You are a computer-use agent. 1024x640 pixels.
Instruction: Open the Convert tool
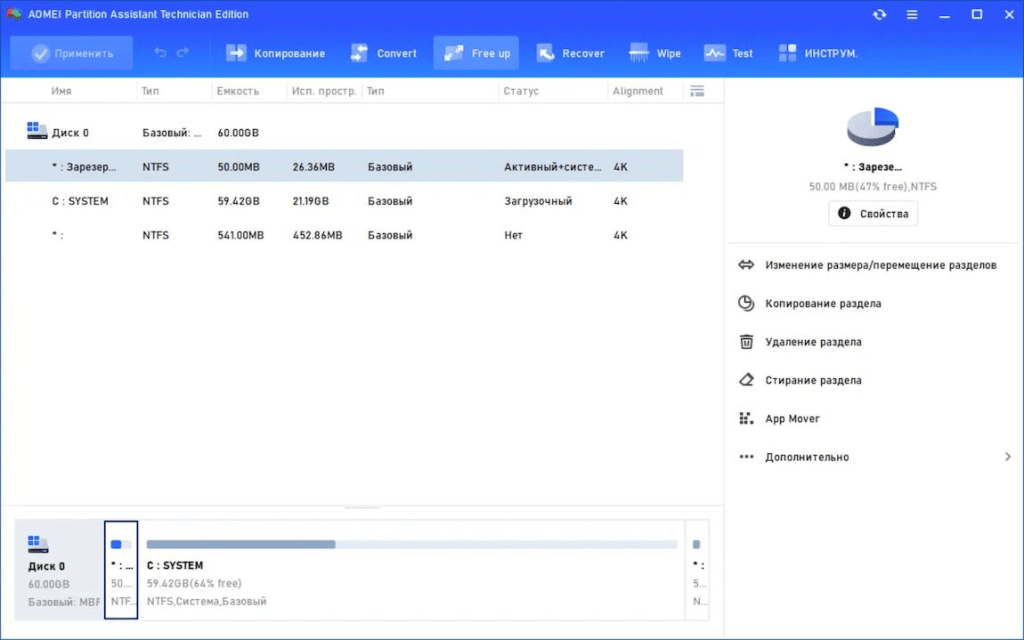(383, 52)
